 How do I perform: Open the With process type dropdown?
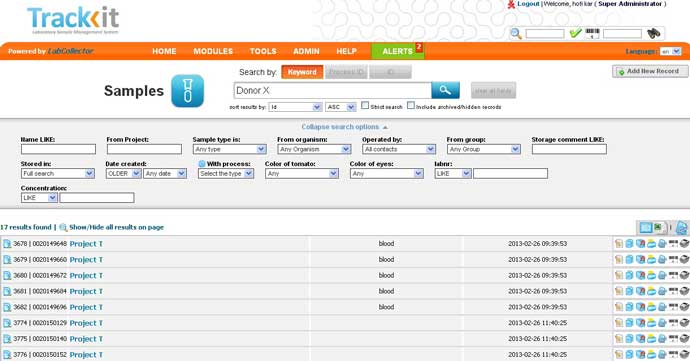(226, 173)
